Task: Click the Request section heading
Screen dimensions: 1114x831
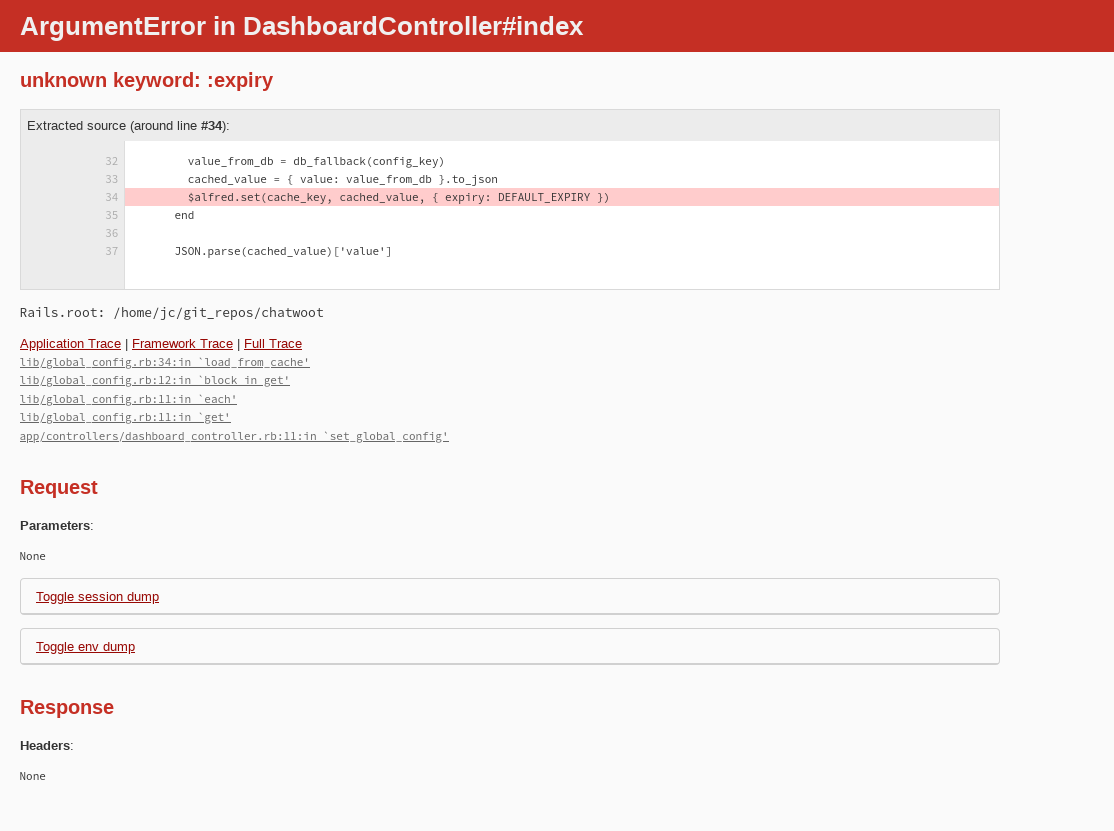Action: tap(58, 487)
